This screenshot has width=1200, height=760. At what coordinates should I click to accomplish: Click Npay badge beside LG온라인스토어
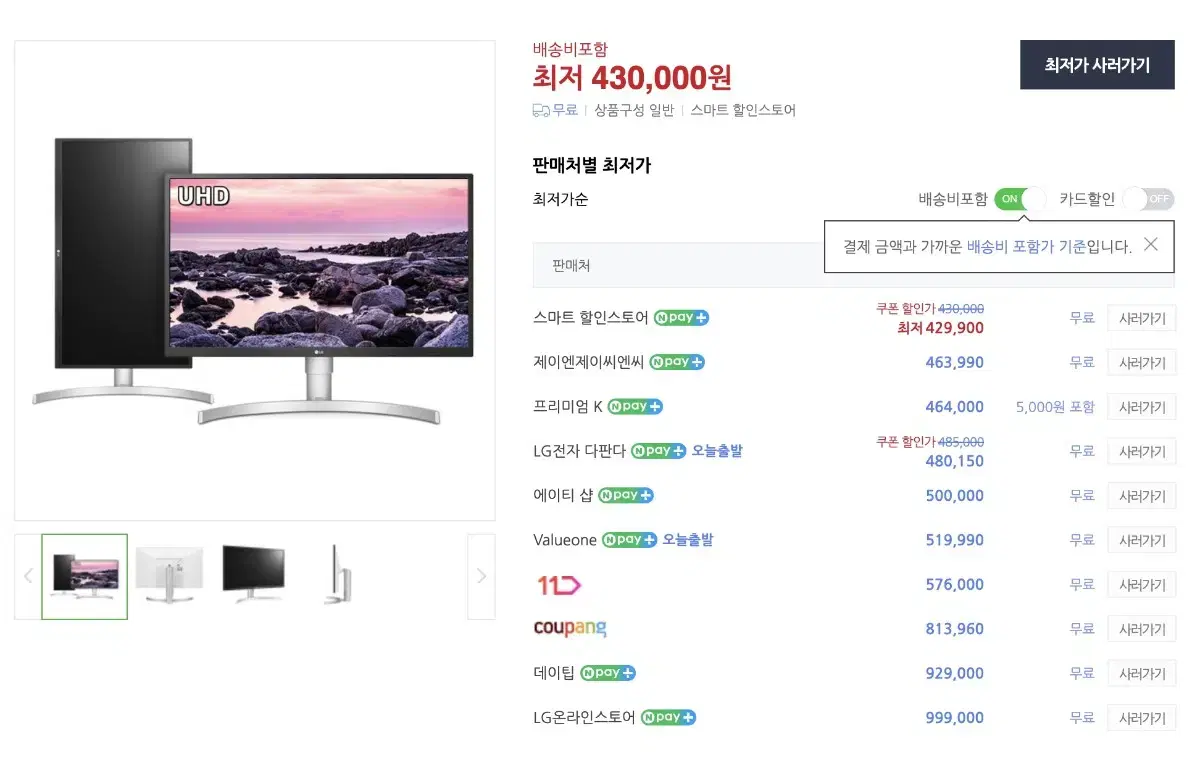pos(668,717)
